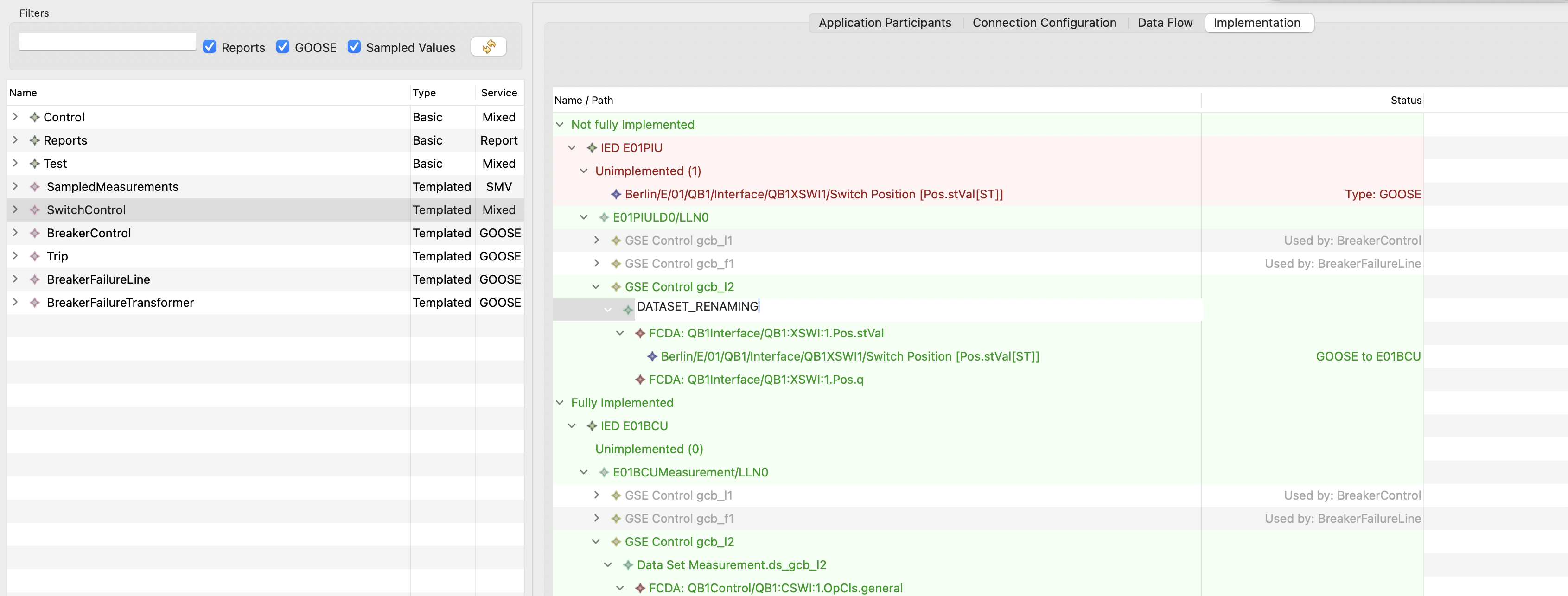Select the BreakerFailureTransformer row

265,302
